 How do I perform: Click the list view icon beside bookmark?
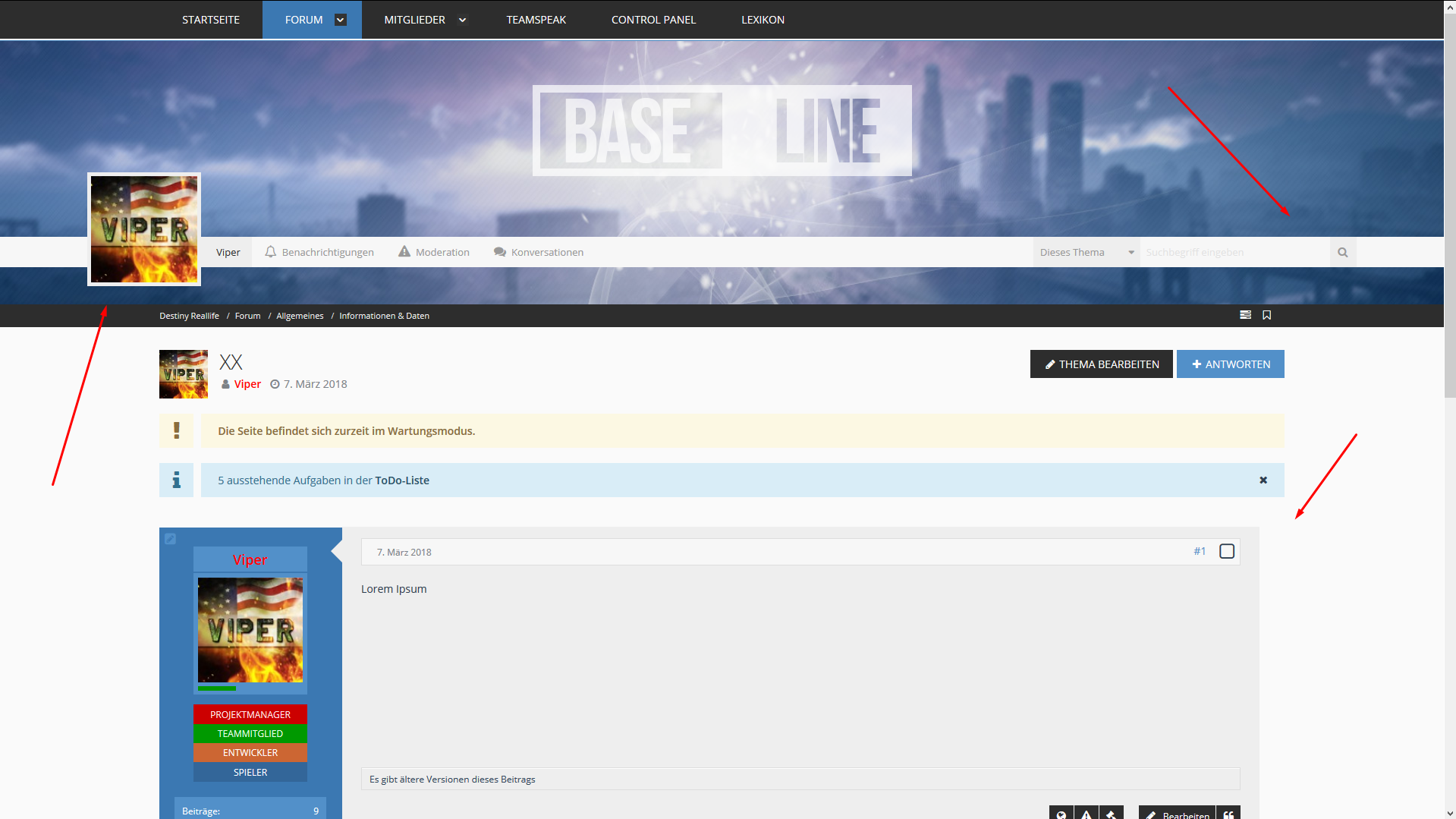(1245, 315)
